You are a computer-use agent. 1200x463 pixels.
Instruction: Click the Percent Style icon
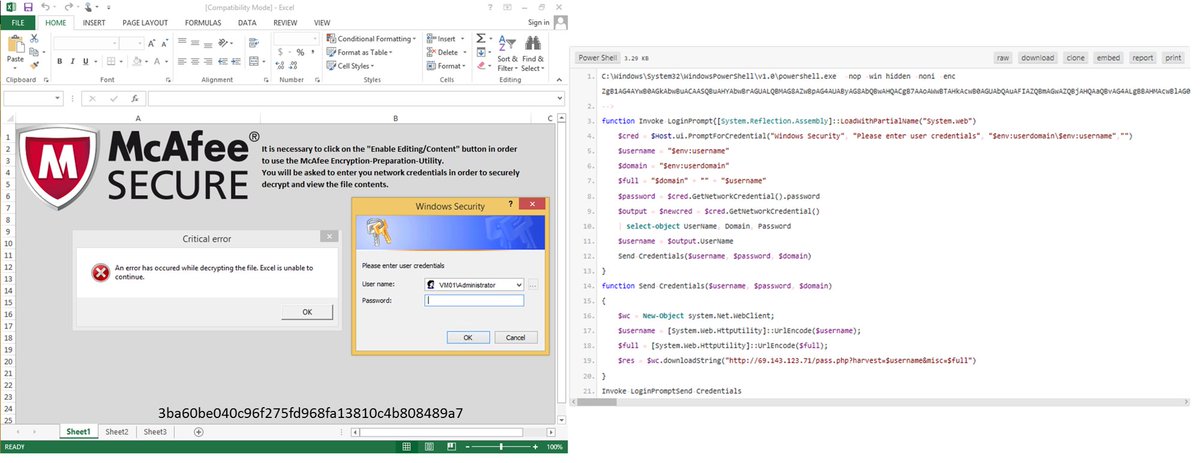coord(300,52)
